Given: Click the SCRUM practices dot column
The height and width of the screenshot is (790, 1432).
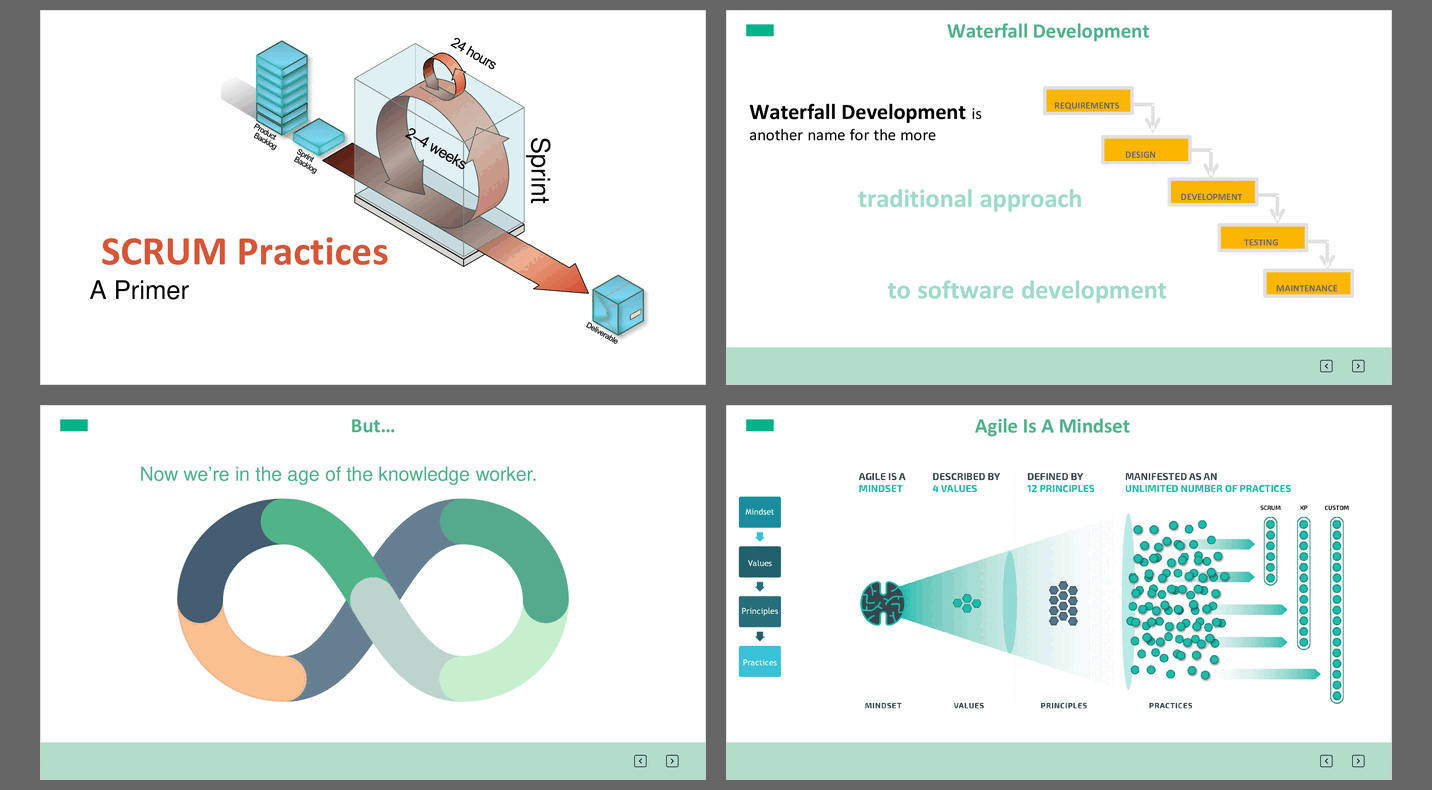Looking at the screenshot, I should coord(1271,549).
